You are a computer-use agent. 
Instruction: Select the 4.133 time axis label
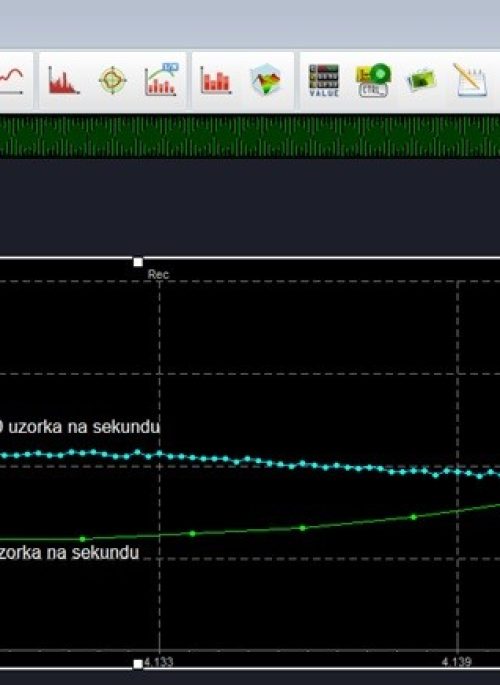pos(159,662)
